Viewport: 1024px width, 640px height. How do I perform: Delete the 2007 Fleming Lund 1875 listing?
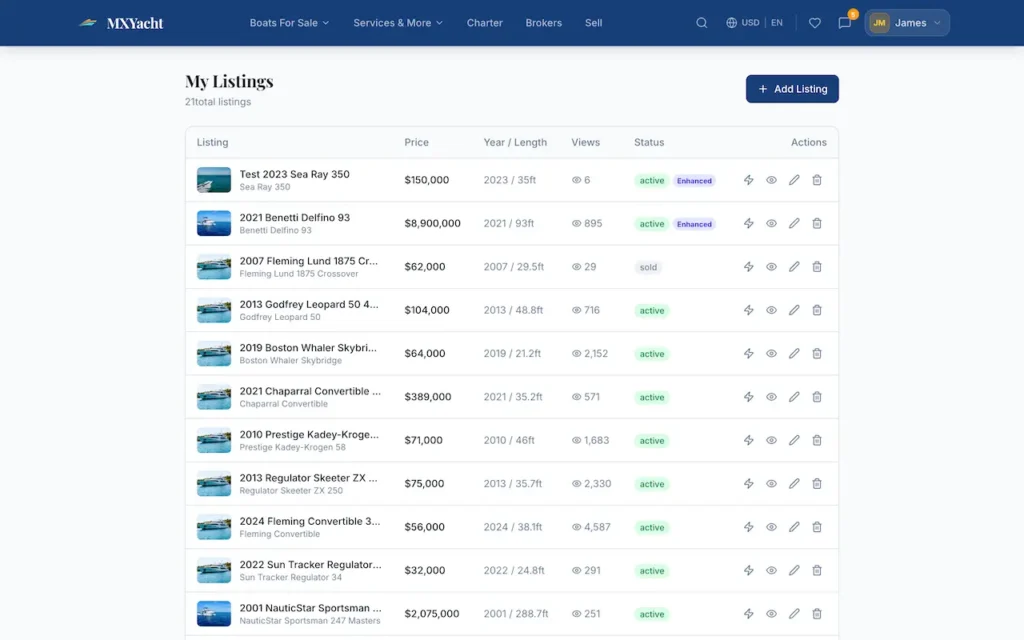click(817, 266)
